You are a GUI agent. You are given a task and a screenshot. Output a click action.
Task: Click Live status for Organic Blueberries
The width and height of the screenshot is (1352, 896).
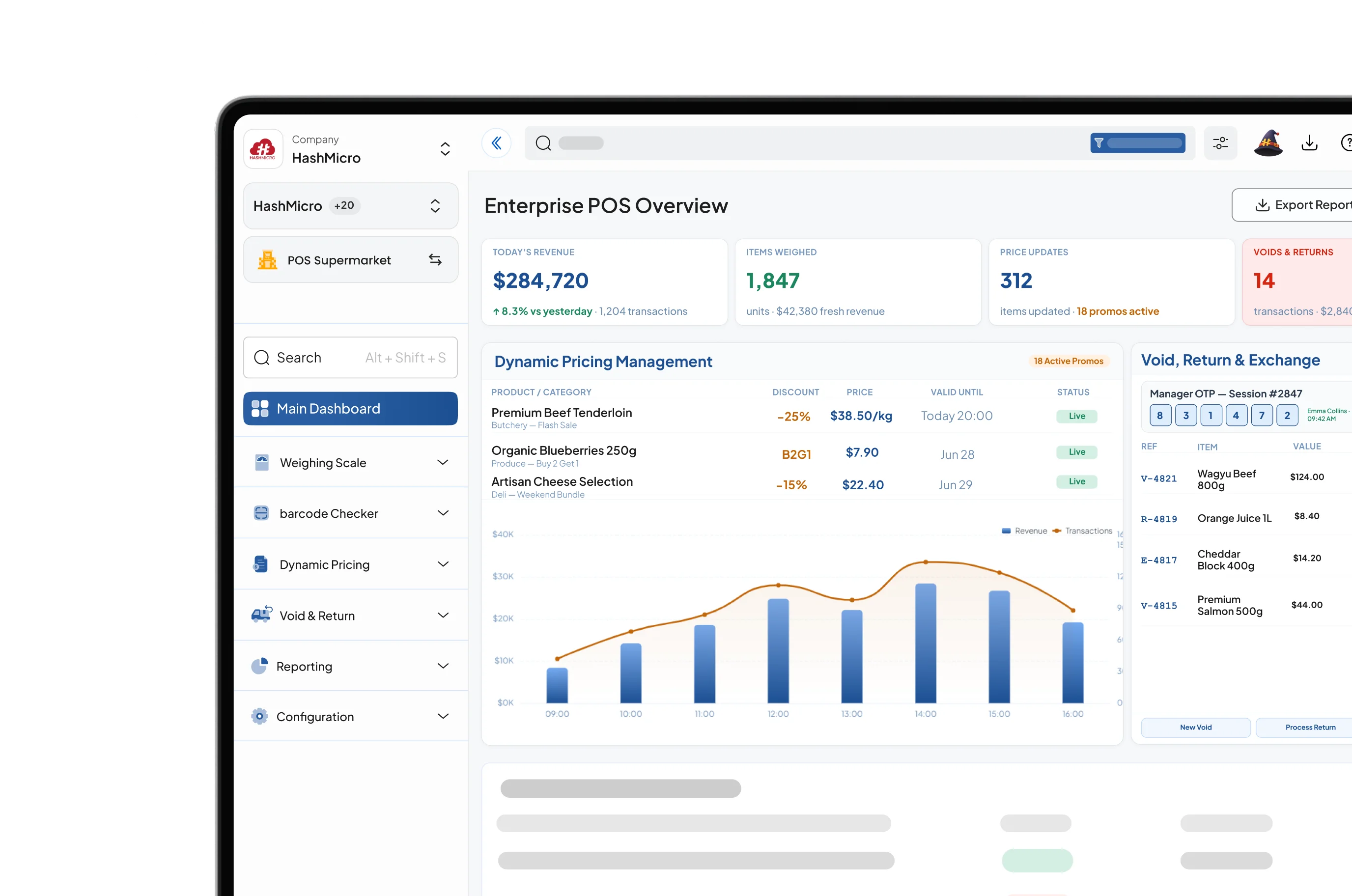[1076, 452]
